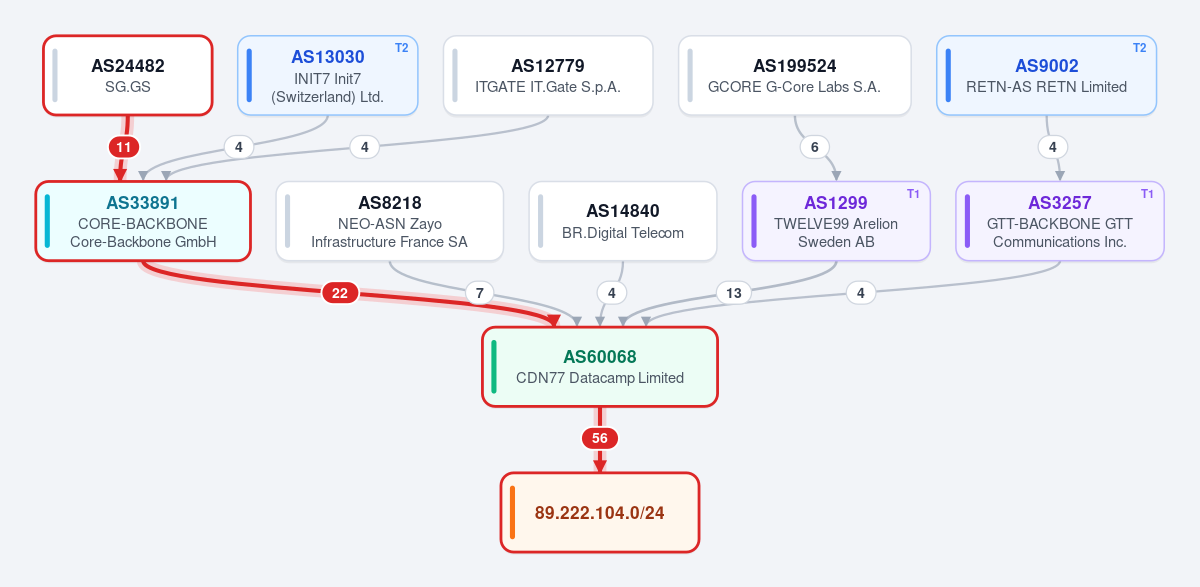Click the 13 edge count badge
Screen dimensions: 1200x587
click(x=734, y=293)
